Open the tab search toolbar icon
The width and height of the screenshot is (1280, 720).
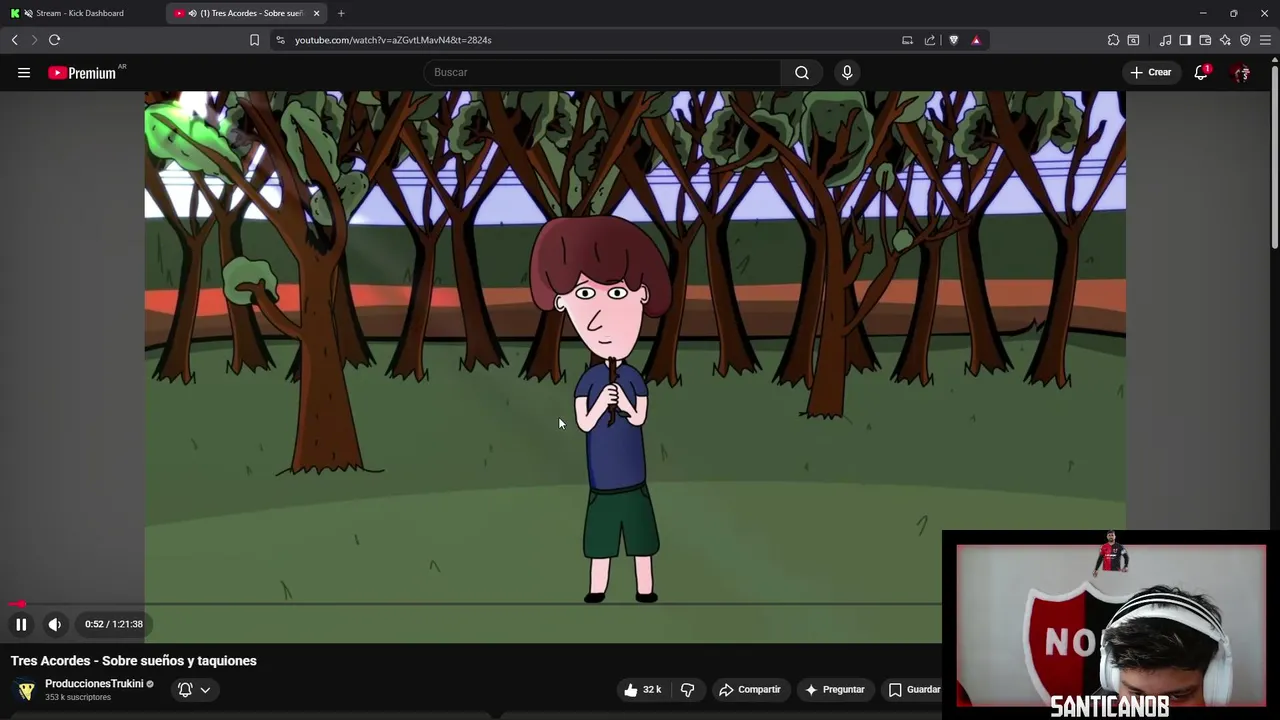[1133, 40]
